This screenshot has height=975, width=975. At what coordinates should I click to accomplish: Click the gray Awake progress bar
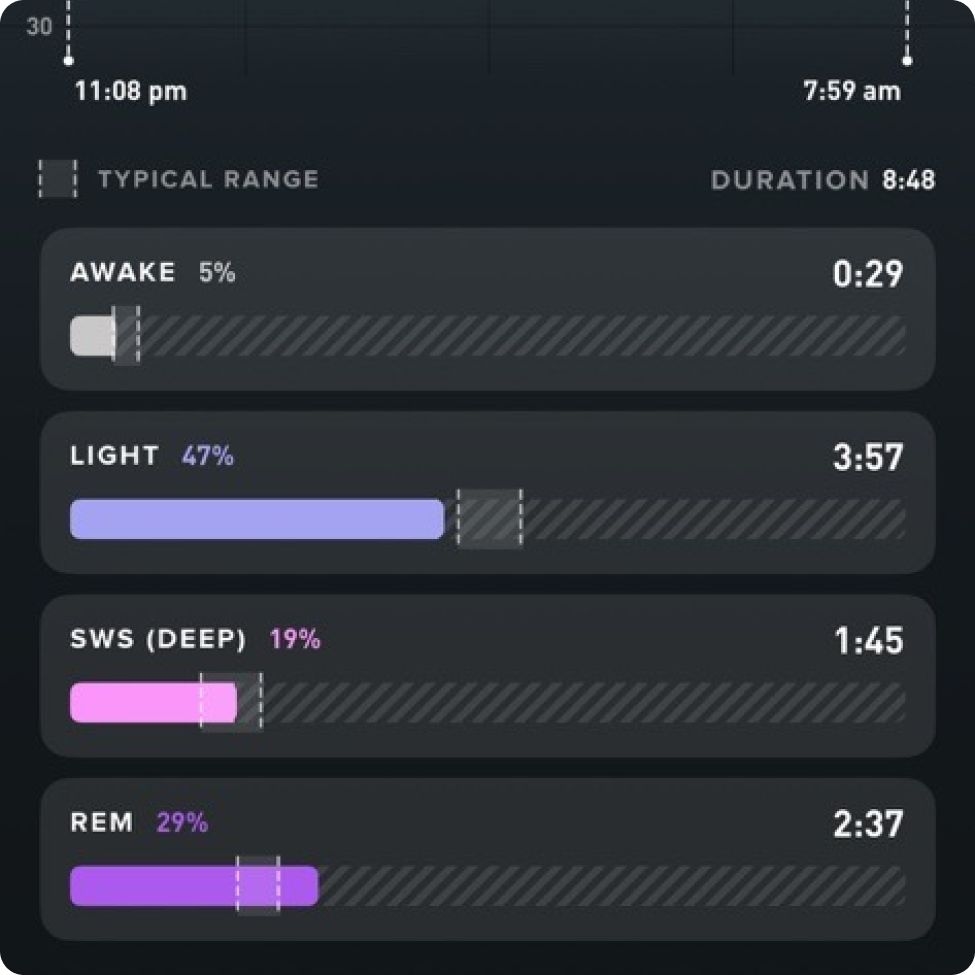click(93, 336)
